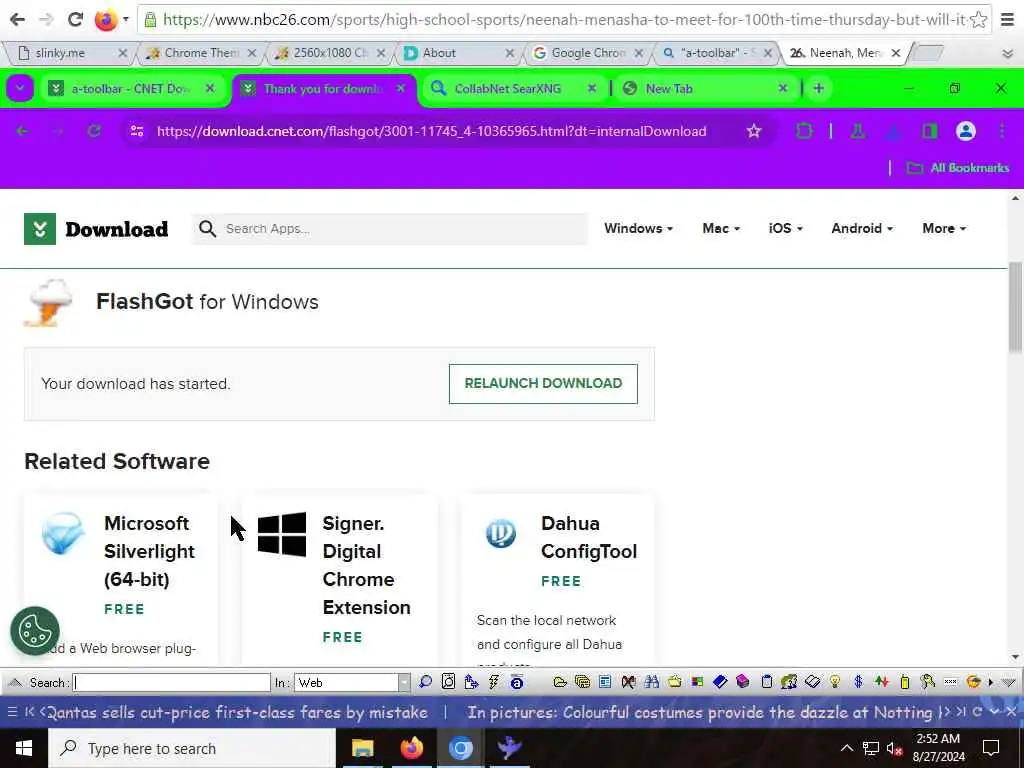This screenshot has height=768, width=1024.
Task: Click the magnifier search icon in bottom toolbar
Action: pos(425,682)
